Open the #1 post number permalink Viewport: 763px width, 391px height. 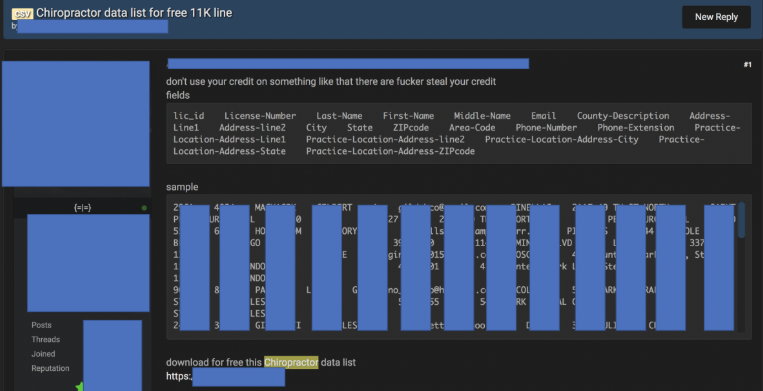tap(747, 65)
